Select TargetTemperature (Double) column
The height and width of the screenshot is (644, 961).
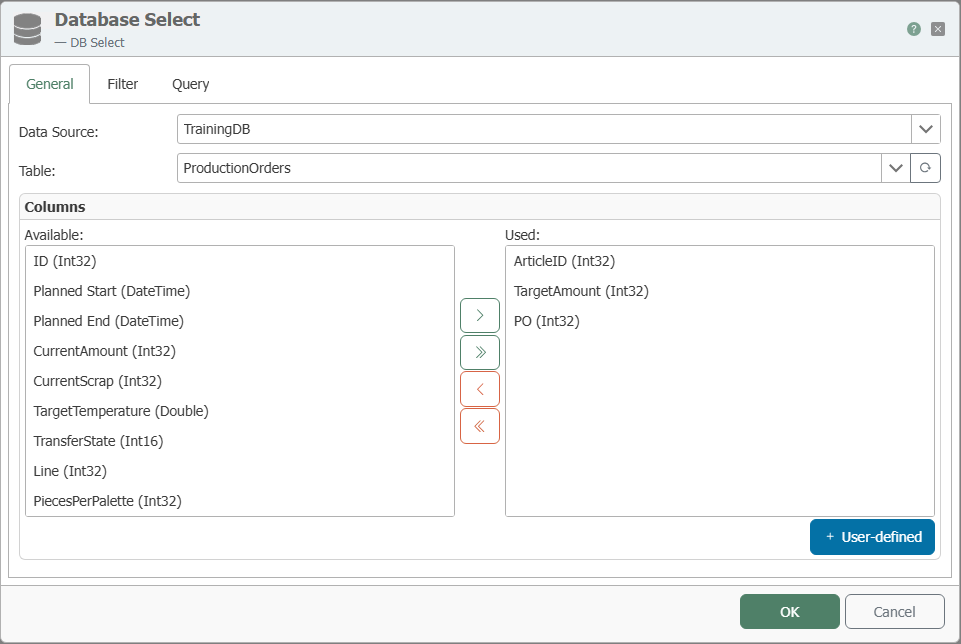(x=240, y=411)
